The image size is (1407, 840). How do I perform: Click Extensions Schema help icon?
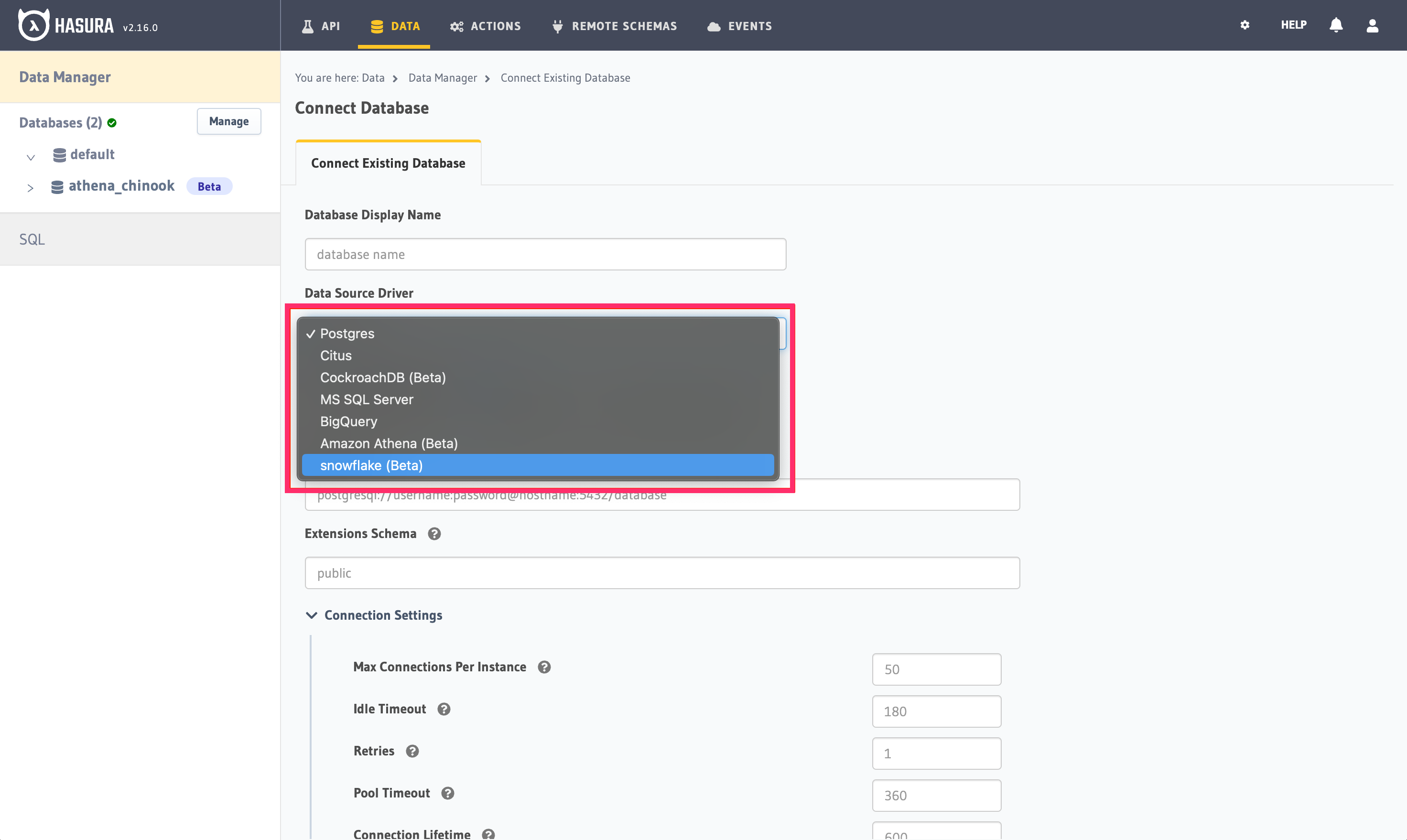pyautogui.click(x=433, y=534)
